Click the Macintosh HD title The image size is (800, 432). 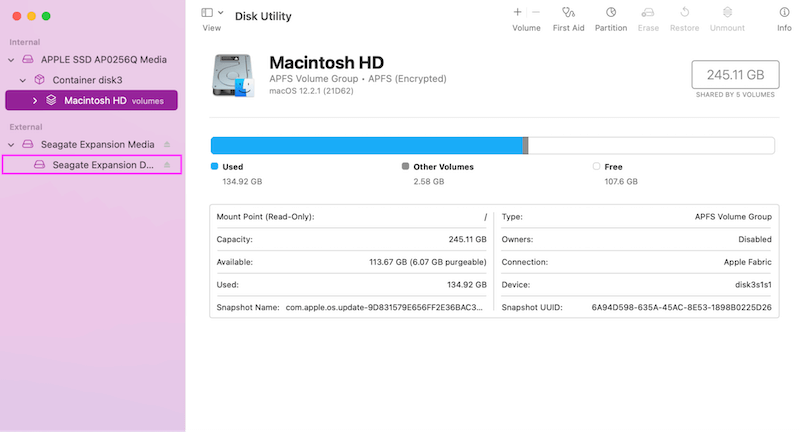point(327,62)
